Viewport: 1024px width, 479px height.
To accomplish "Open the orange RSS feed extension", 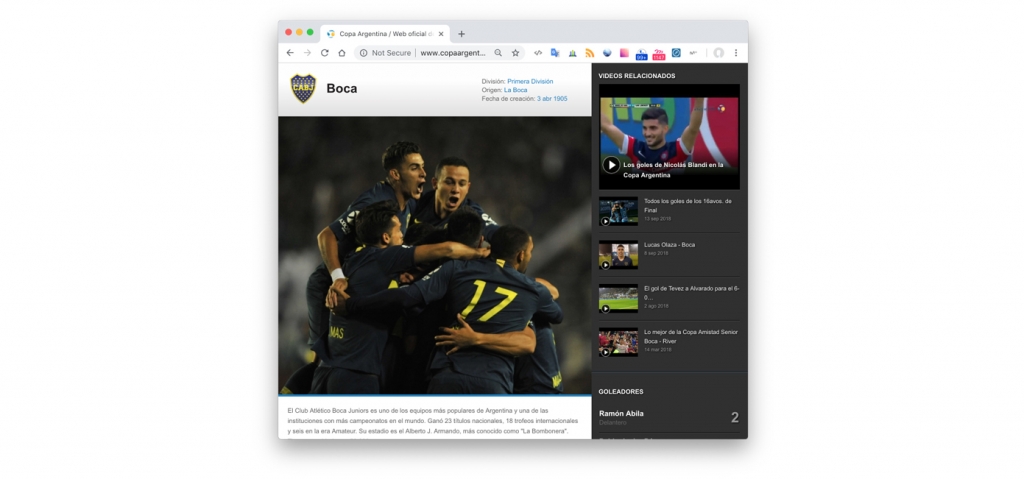I will point(590,53).
